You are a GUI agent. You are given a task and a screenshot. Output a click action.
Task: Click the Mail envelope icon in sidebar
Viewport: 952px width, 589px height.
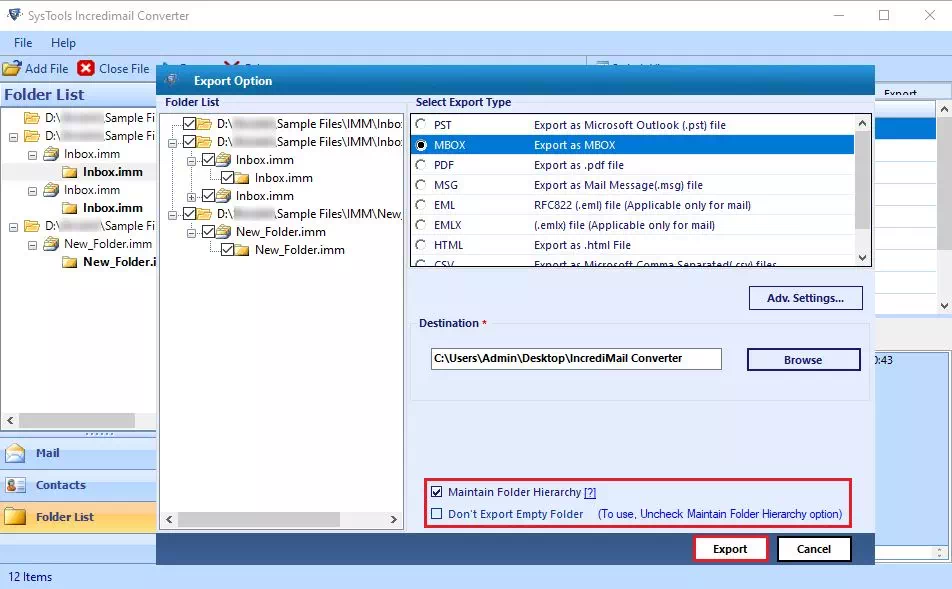tap(15, 453)
